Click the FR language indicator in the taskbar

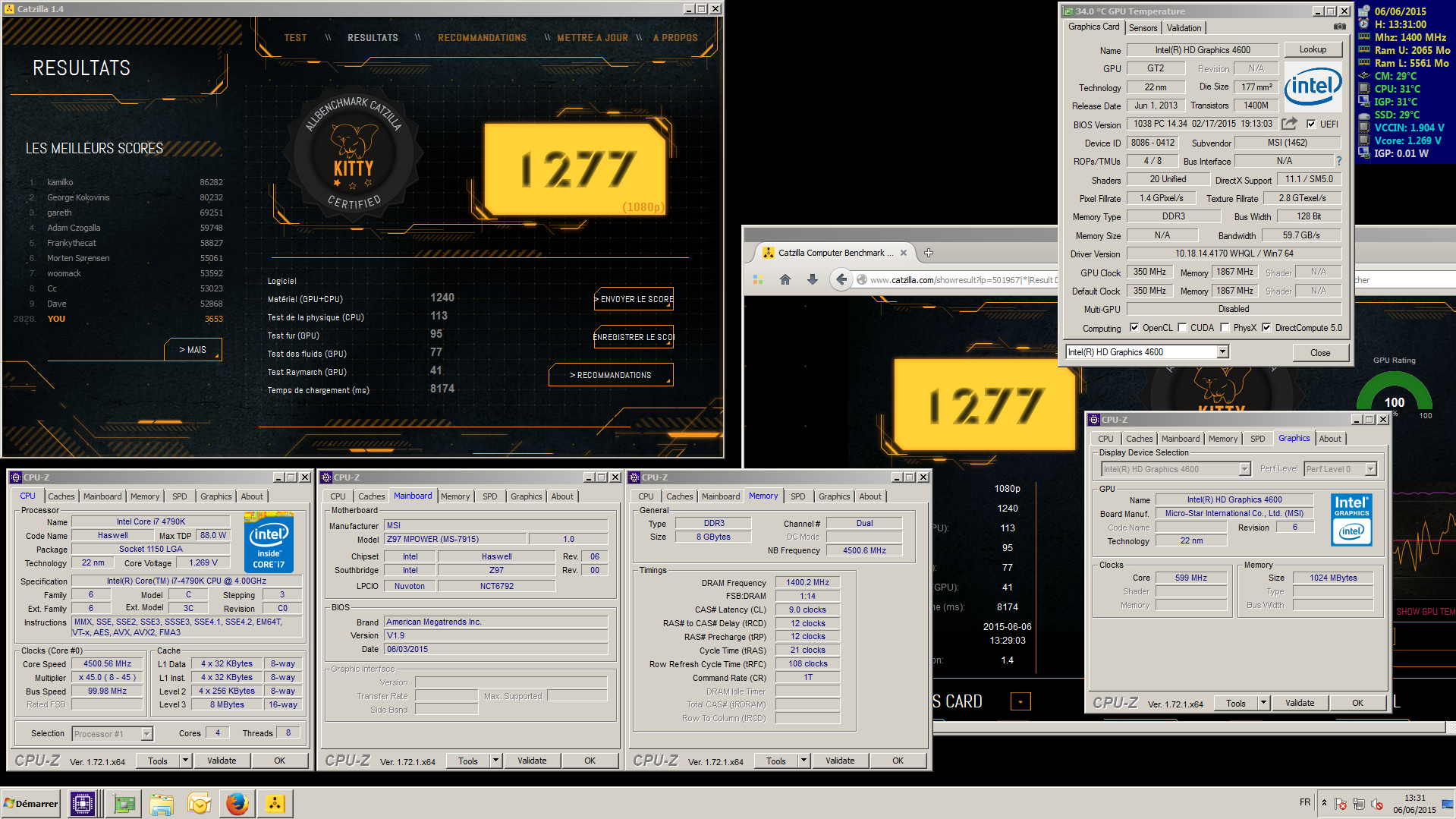[1305, 802]
